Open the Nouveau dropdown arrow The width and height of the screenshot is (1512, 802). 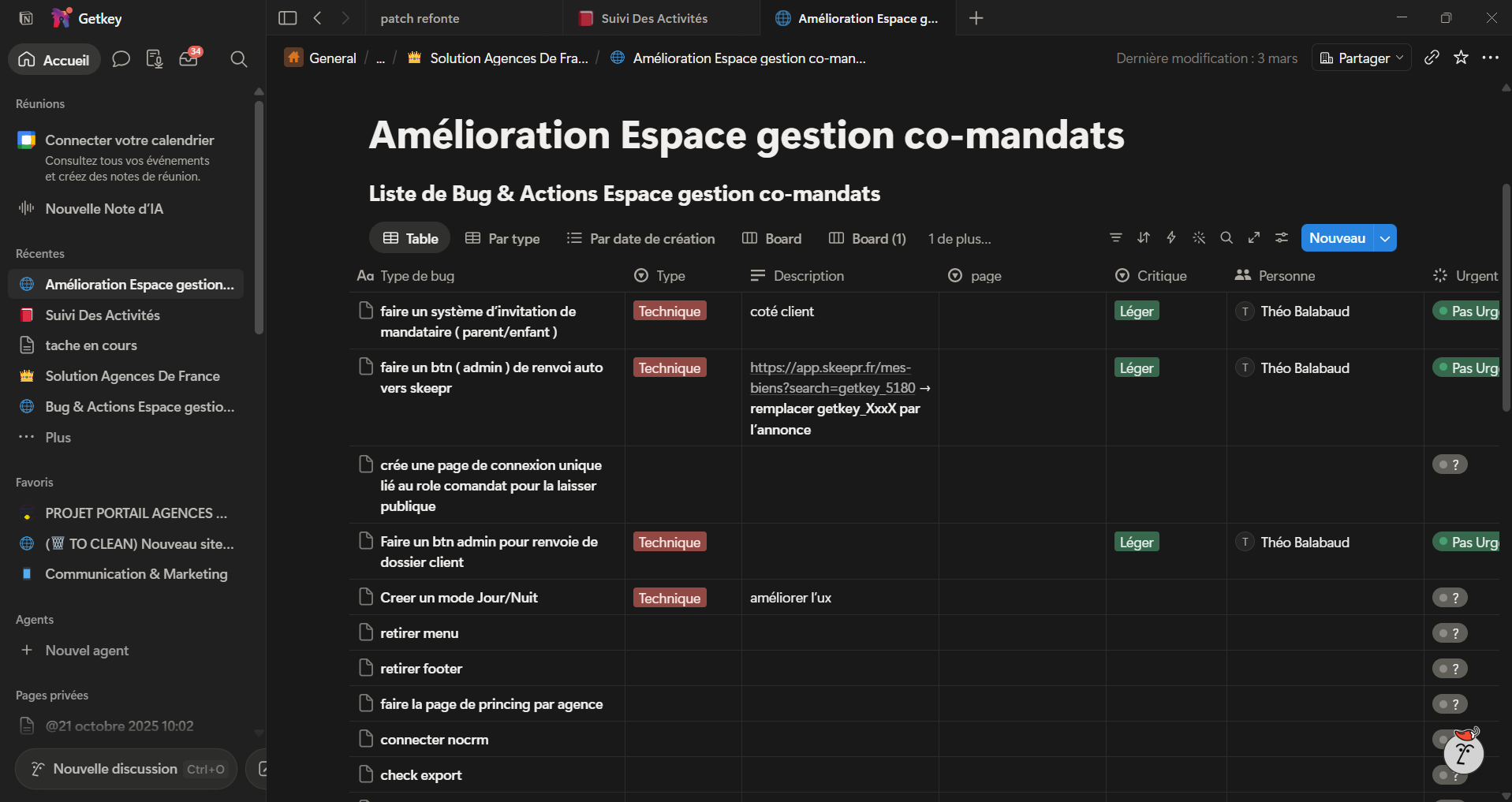tap(1385, 238)
